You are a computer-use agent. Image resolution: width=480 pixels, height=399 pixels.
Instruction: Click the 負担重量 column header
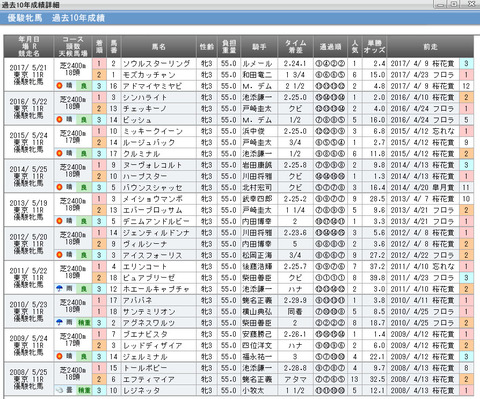[x=229, y=47]
